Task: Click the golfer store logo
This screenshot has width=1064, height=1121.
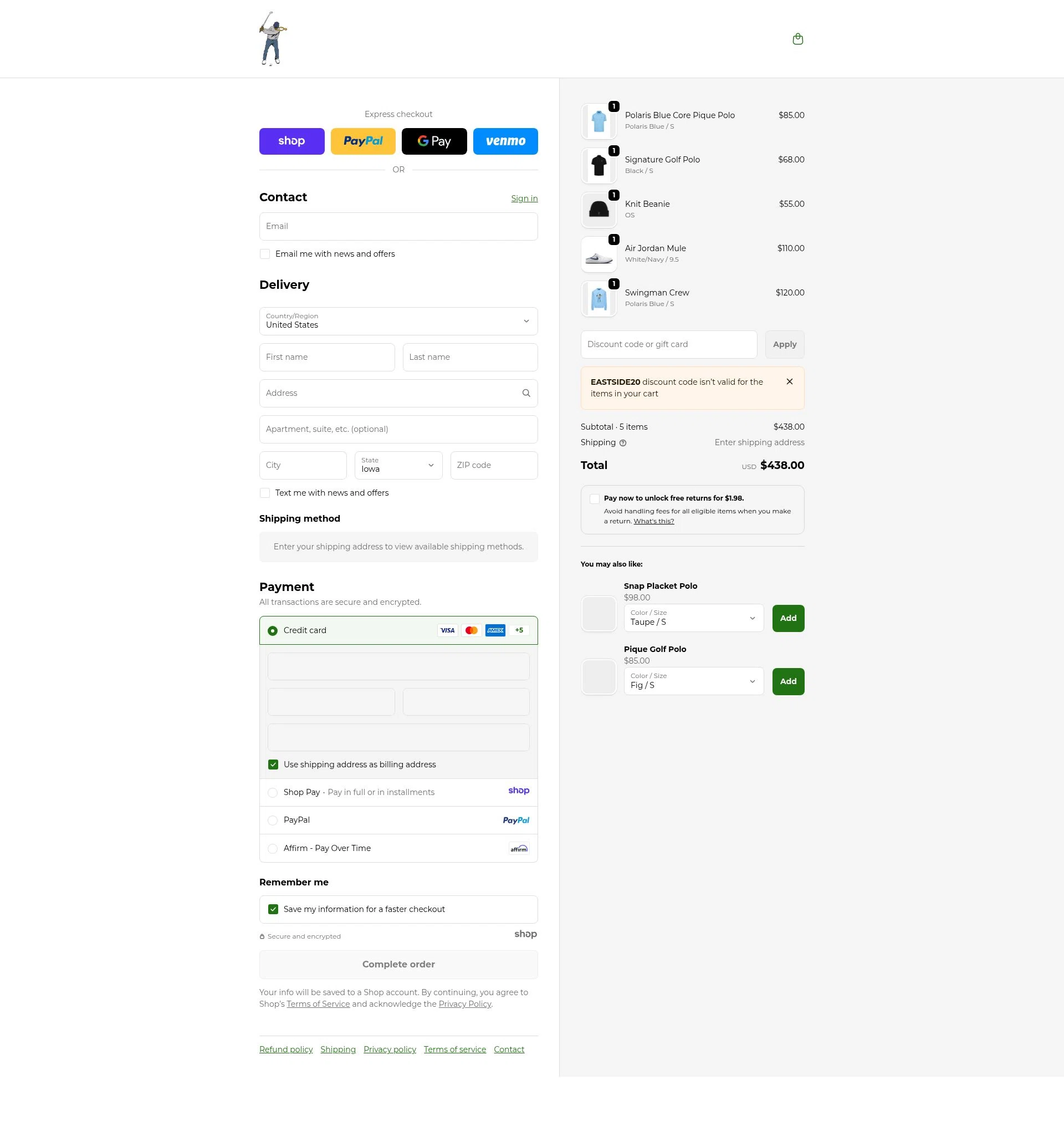Action: click(271, 38)
